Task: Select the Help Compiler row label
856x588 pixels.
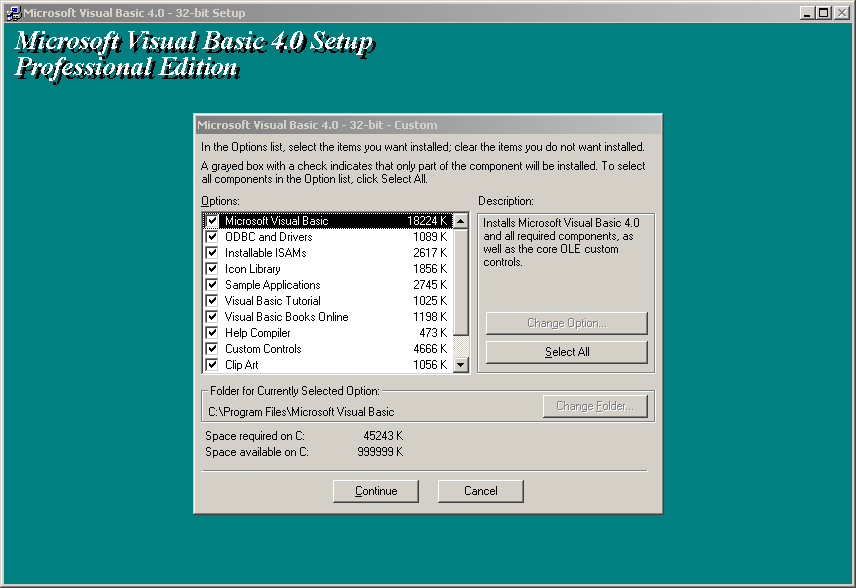Action: tap(258, 332)
